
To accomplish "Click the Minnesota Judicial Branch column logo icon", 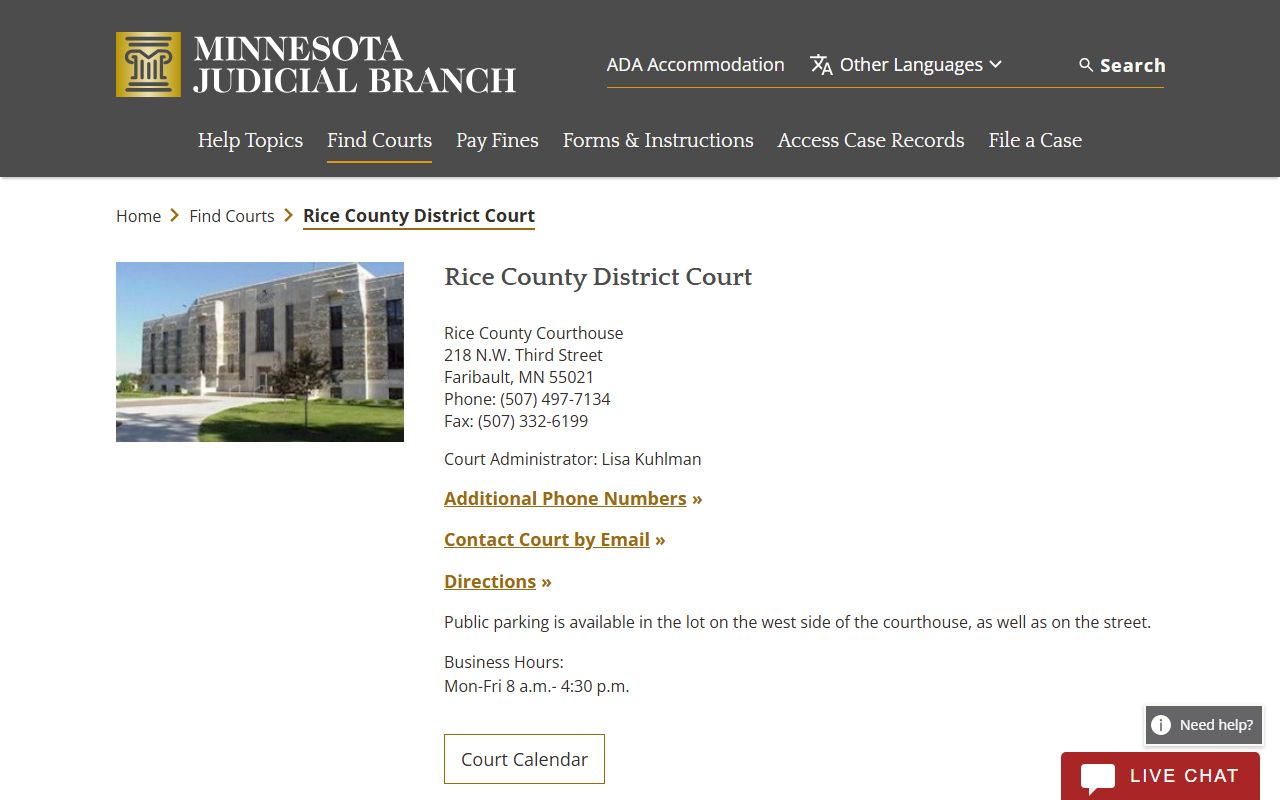I will coord(148,64).
